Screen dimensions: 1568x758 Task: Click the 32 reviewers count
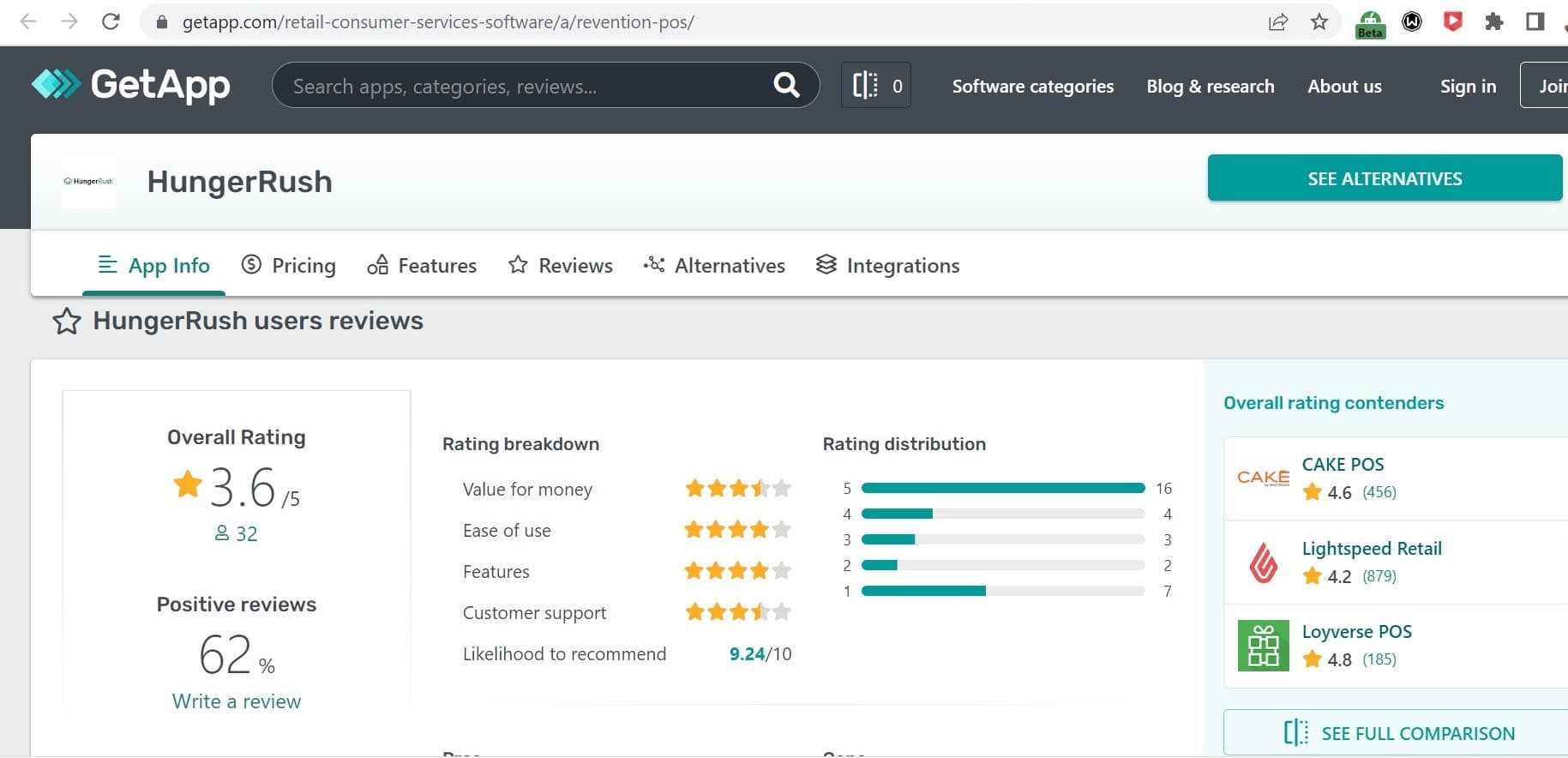tap(237, 533)
